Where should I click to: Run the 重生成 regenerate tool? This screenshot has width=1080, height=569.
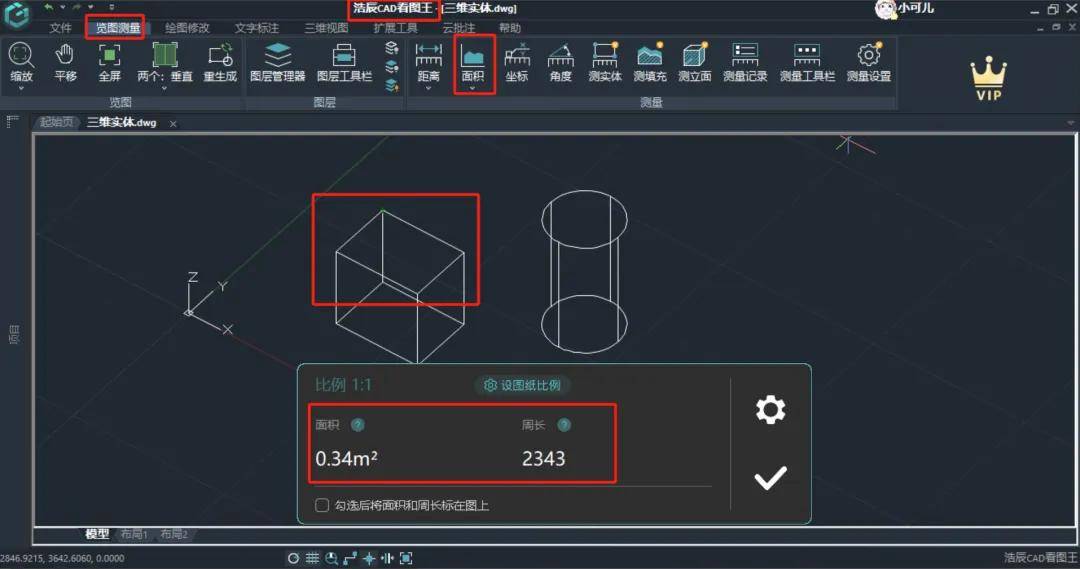[x=220, y=62]
